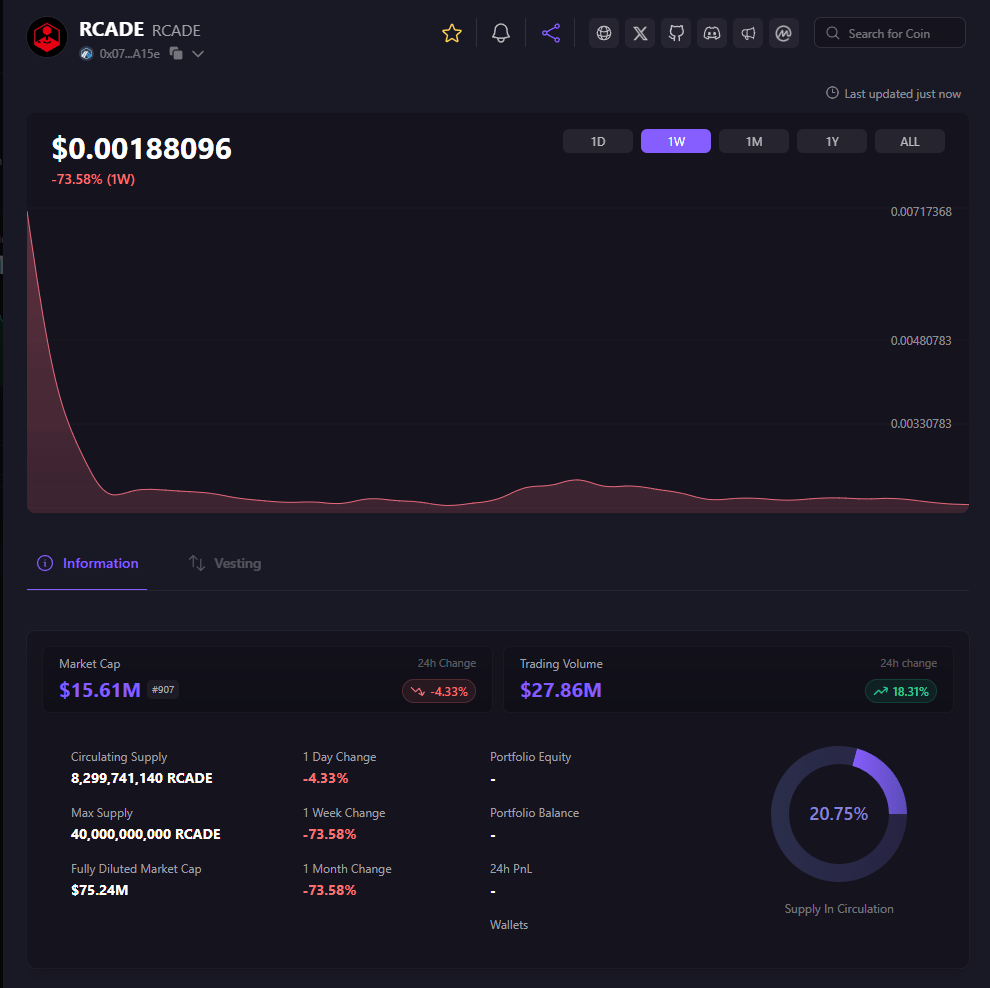
Task: Click the RCADE coin logo
Action: [47, 37]
